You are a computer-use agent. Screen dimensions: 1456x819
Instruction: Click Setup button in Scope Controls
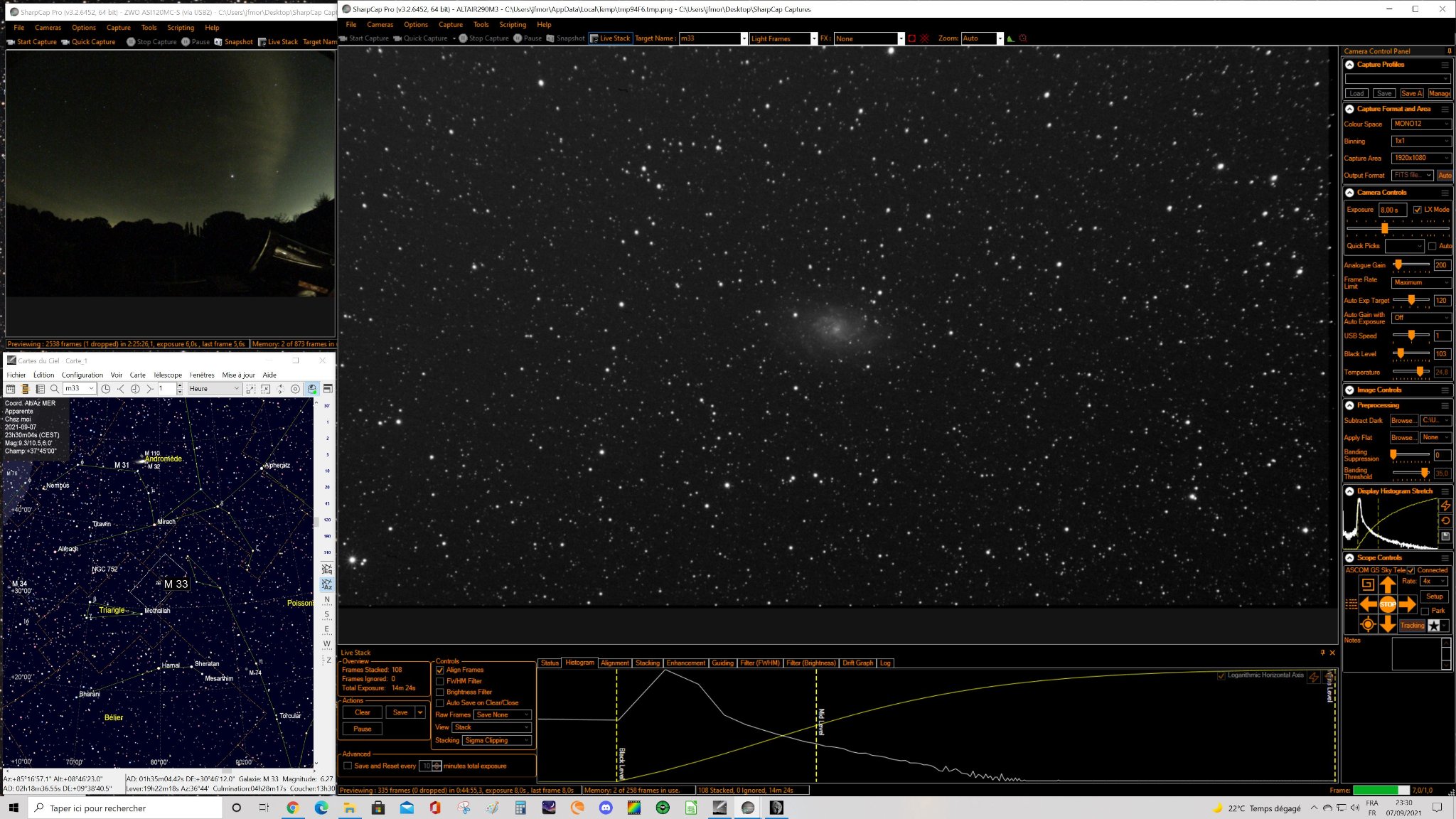[x=1435, y=596]
